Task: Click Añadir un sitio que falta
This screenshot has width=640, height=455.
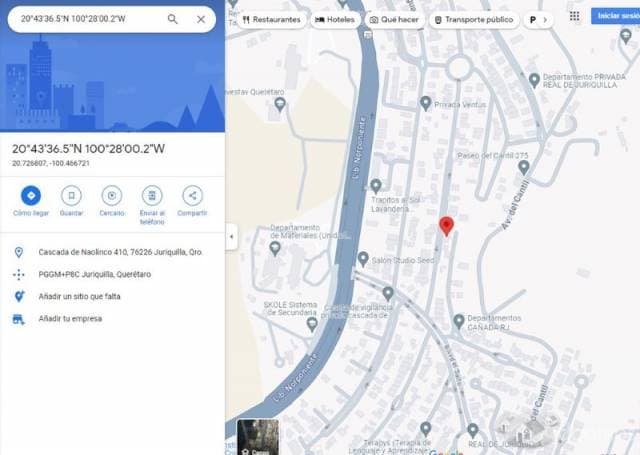Action: [79, 296]
